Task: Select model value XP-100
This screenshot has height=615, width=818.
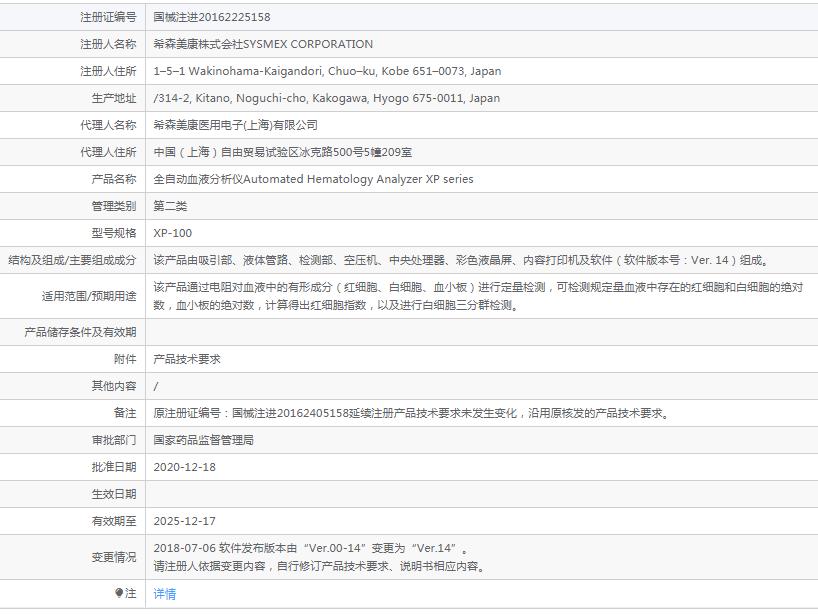Action: (x=173, y=233)
